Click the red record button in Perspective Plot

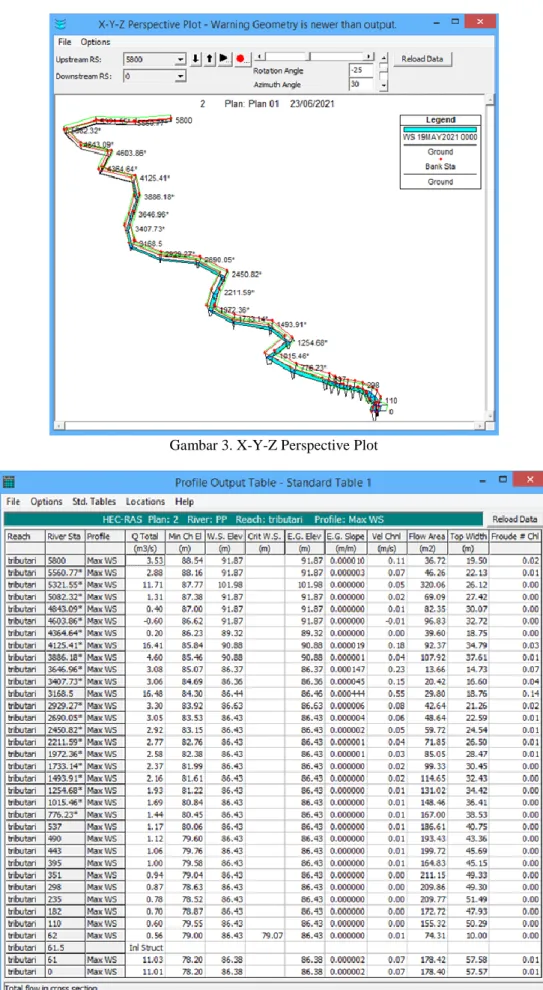(x=240, y=59)
